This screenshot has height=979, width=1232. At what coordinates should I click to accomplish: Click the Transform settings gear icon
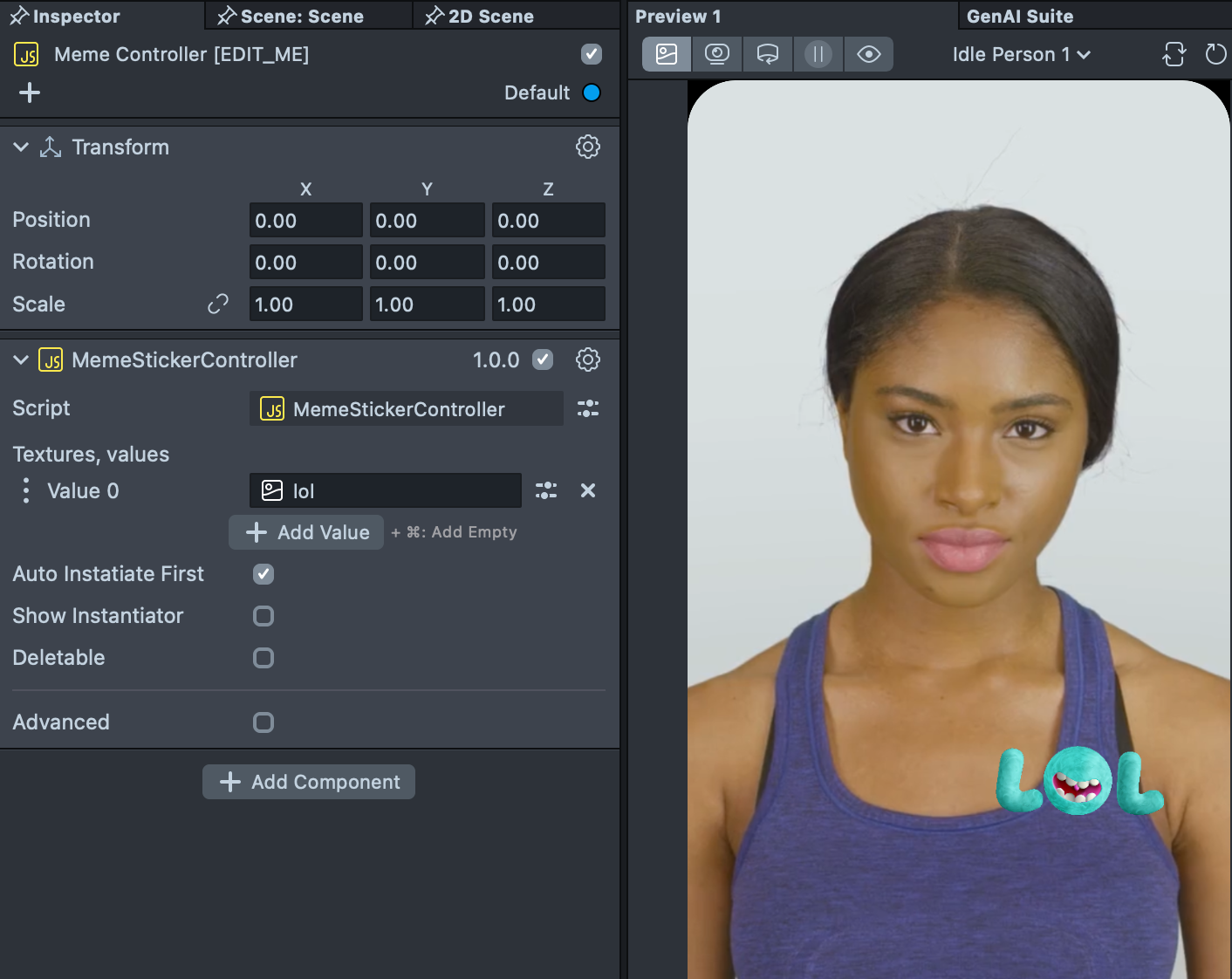(x=587, y=147)
